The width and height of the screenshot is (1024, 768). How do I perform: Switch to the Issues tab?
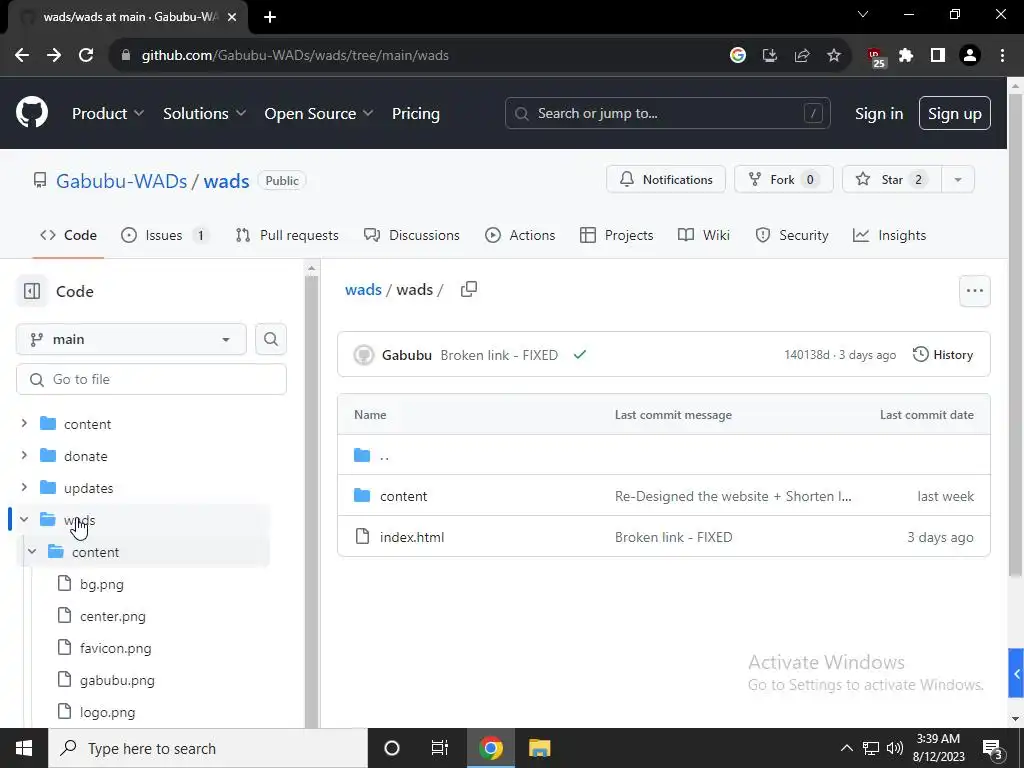point(166,235)
